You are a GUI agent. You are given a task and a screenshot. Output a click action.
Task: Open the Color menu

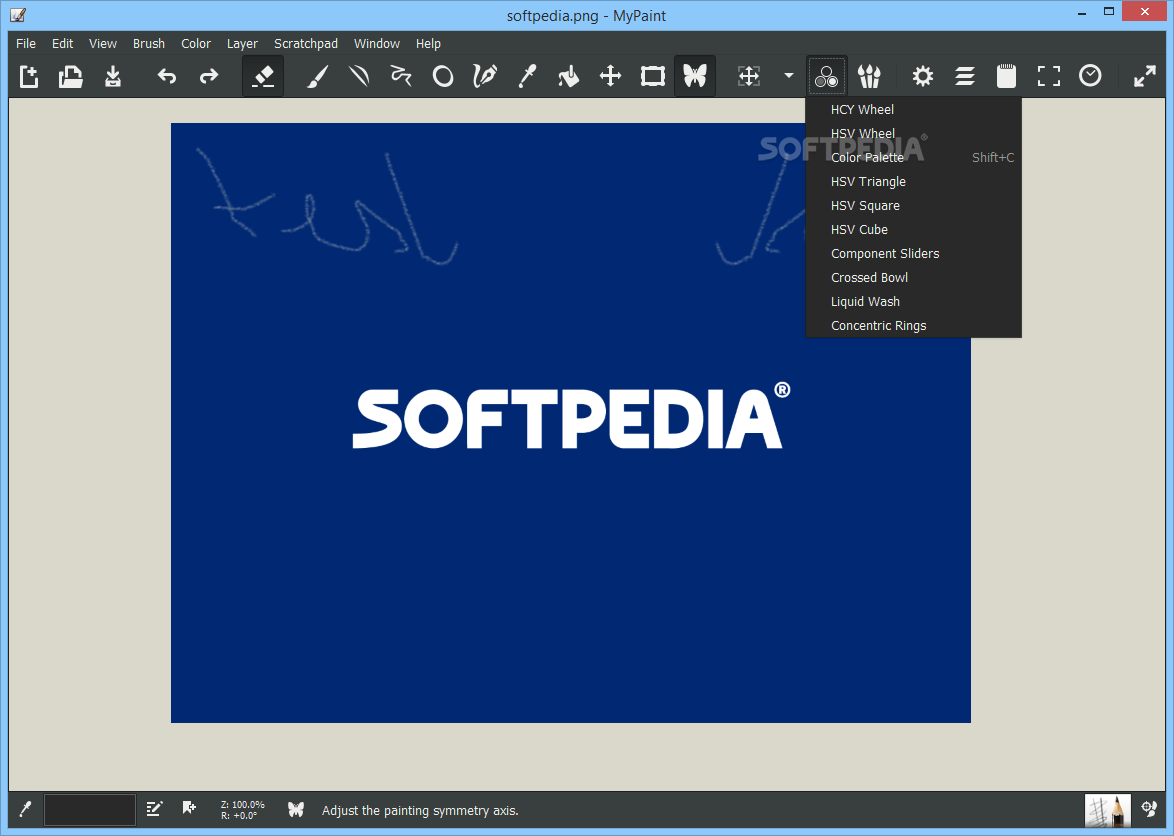coord(195,43)
